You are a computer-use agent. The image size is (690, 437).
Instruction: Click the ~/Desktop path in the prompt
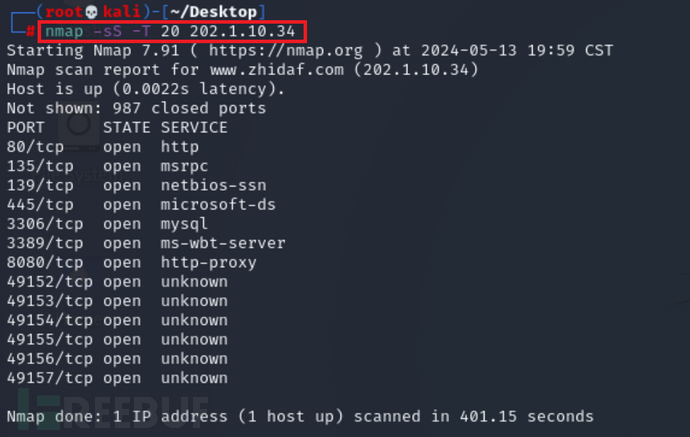click(213, 12)
